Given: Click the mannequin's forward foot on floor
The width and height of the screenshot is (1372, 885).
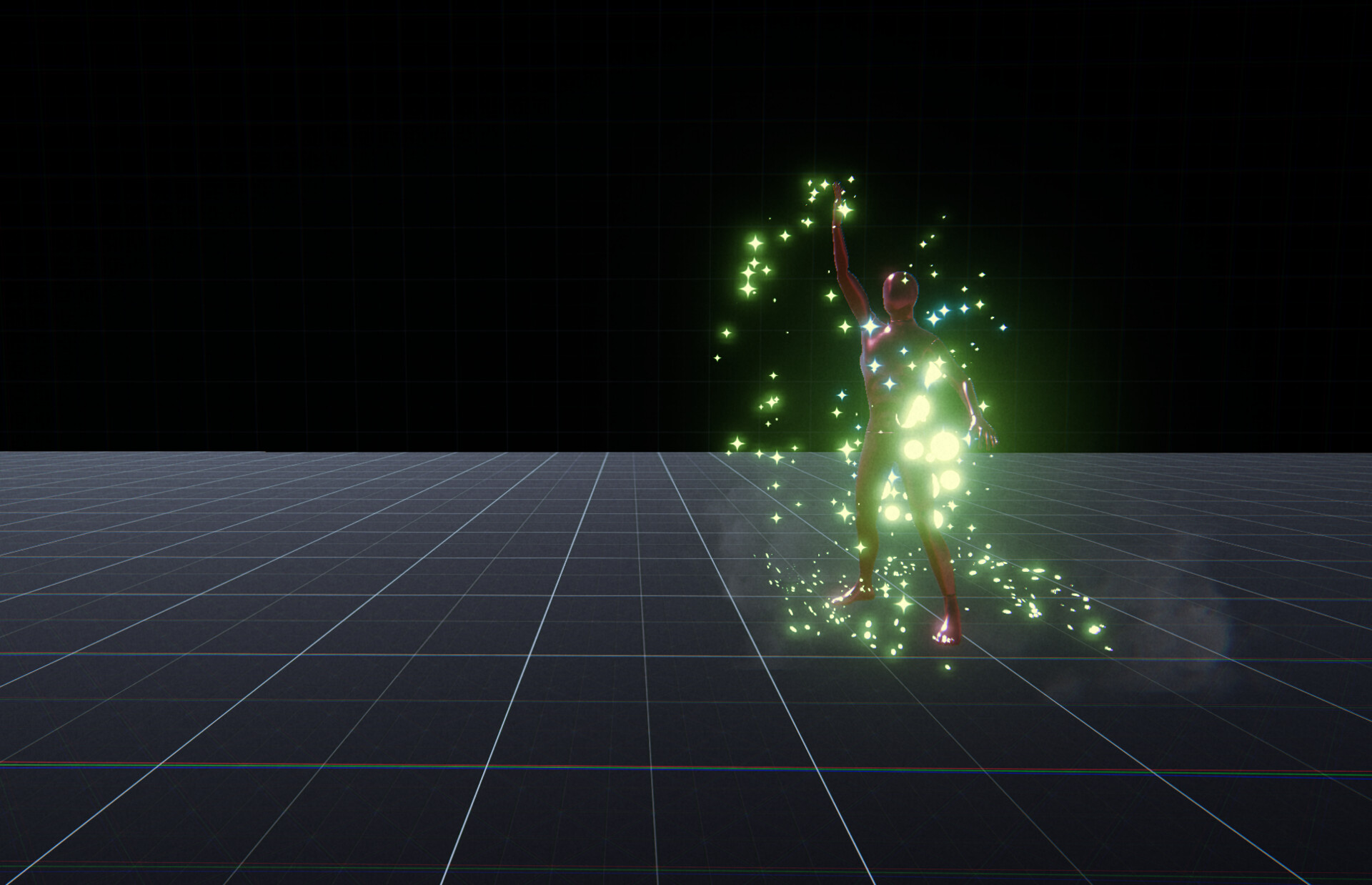Looking at the screenshot, I should click(855, 595).
